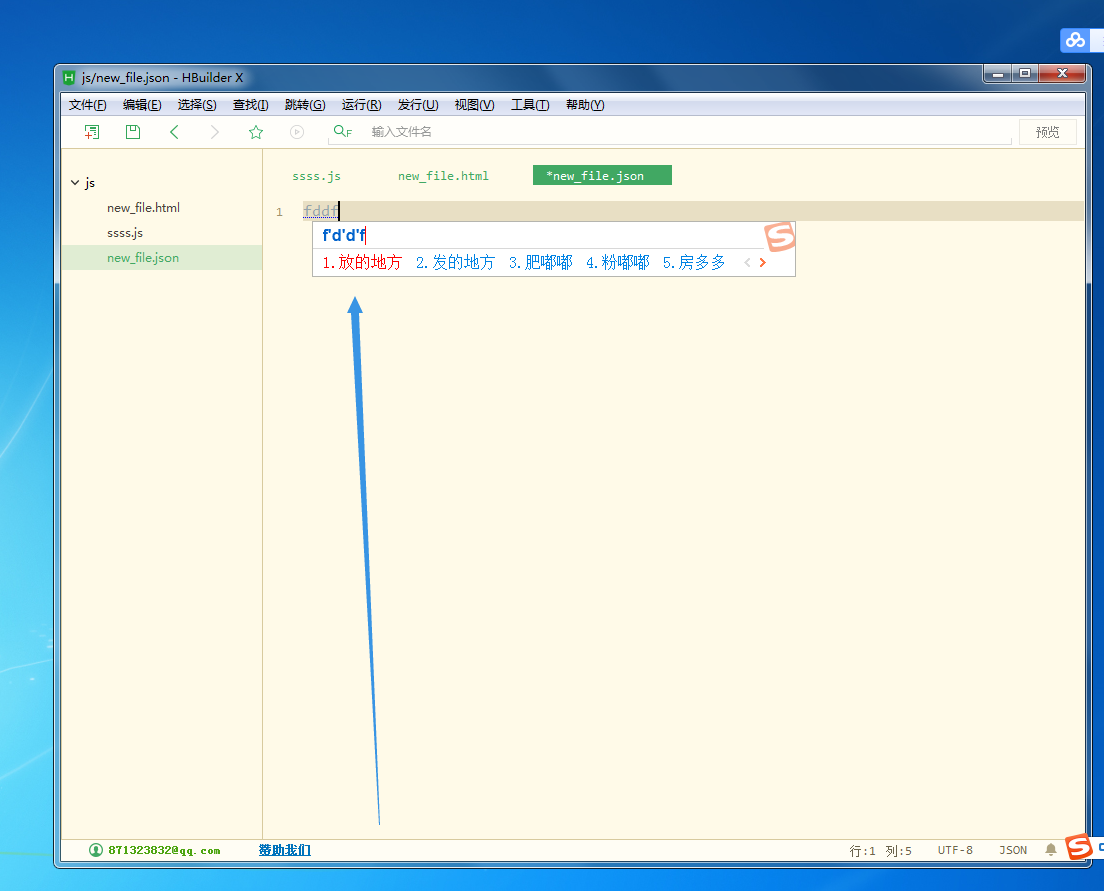Open the 赞助我们 link
The image size is (1104, 891).
pos(284,850)
